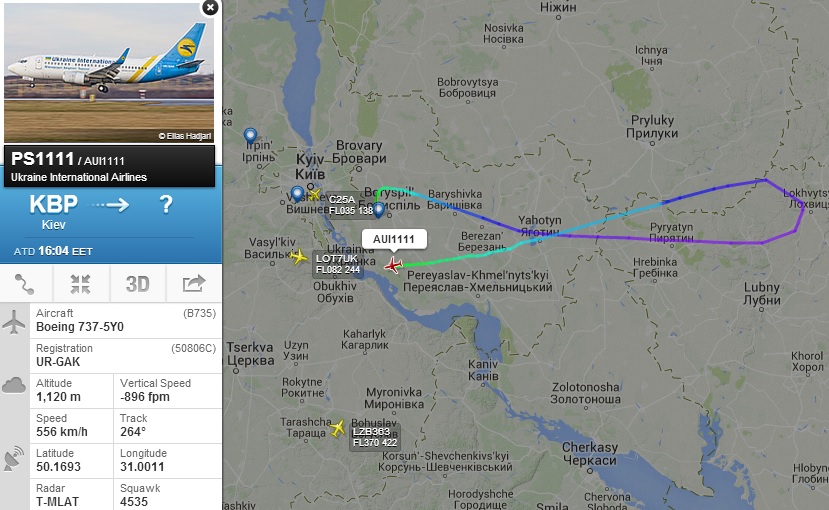
Task: Close the PS1111 flight info panel
Action: point(210,7)
